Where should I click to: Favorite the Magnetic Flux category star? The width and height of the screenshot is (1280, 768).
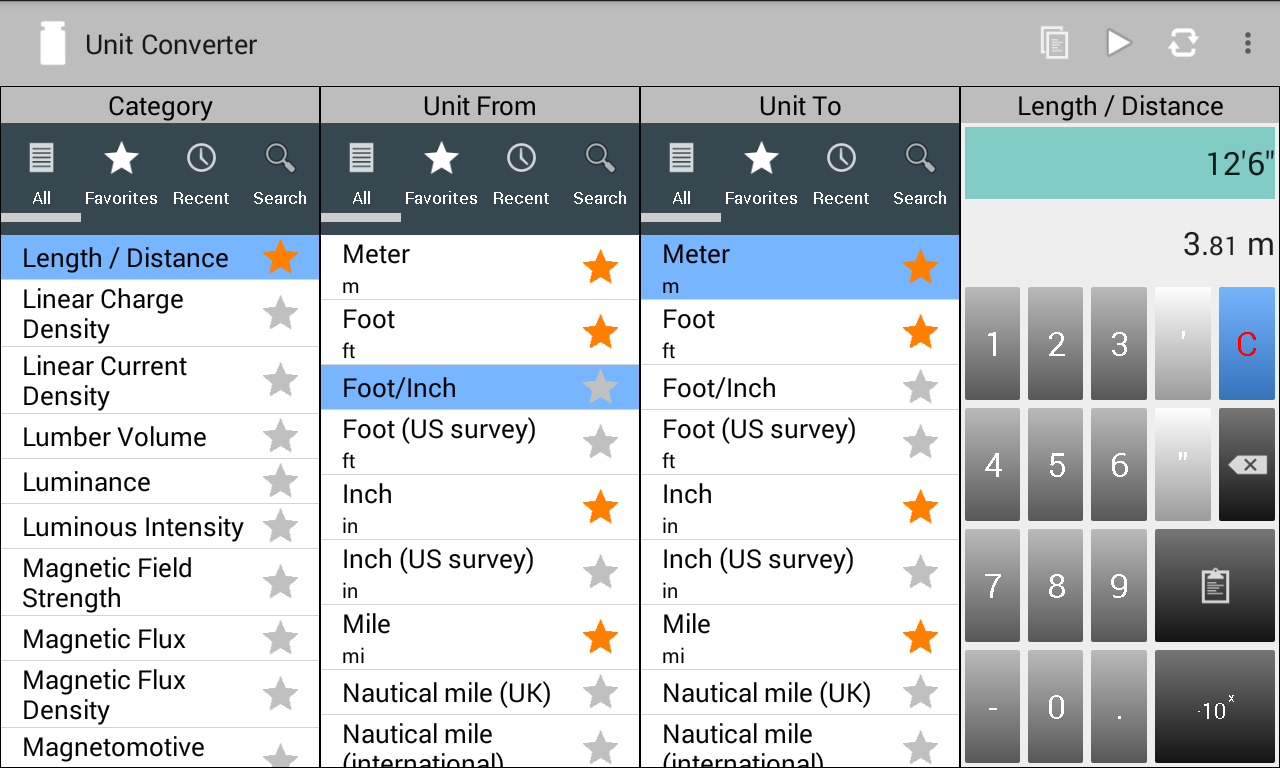click(280, 638)
